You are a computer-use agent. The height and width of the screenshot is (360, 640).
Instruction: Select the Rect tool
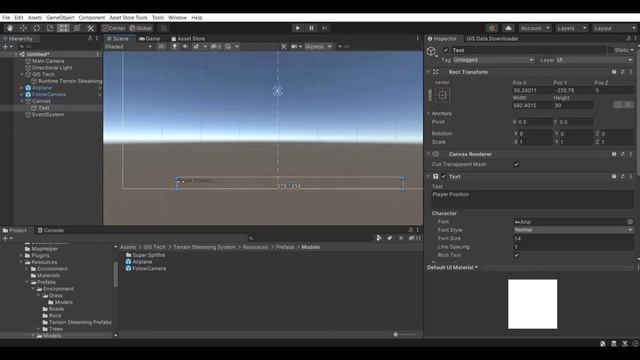point(63,28)
